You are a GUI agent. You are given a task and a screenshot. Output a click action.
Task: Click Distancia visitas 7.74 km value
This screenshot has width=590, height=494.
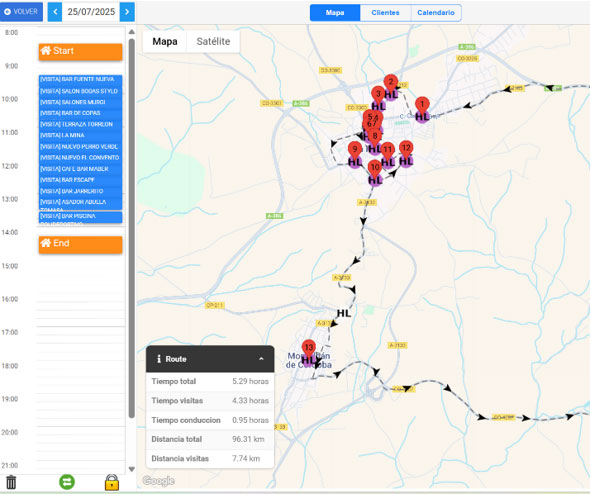pyautogui.click(x=246, y=459)
